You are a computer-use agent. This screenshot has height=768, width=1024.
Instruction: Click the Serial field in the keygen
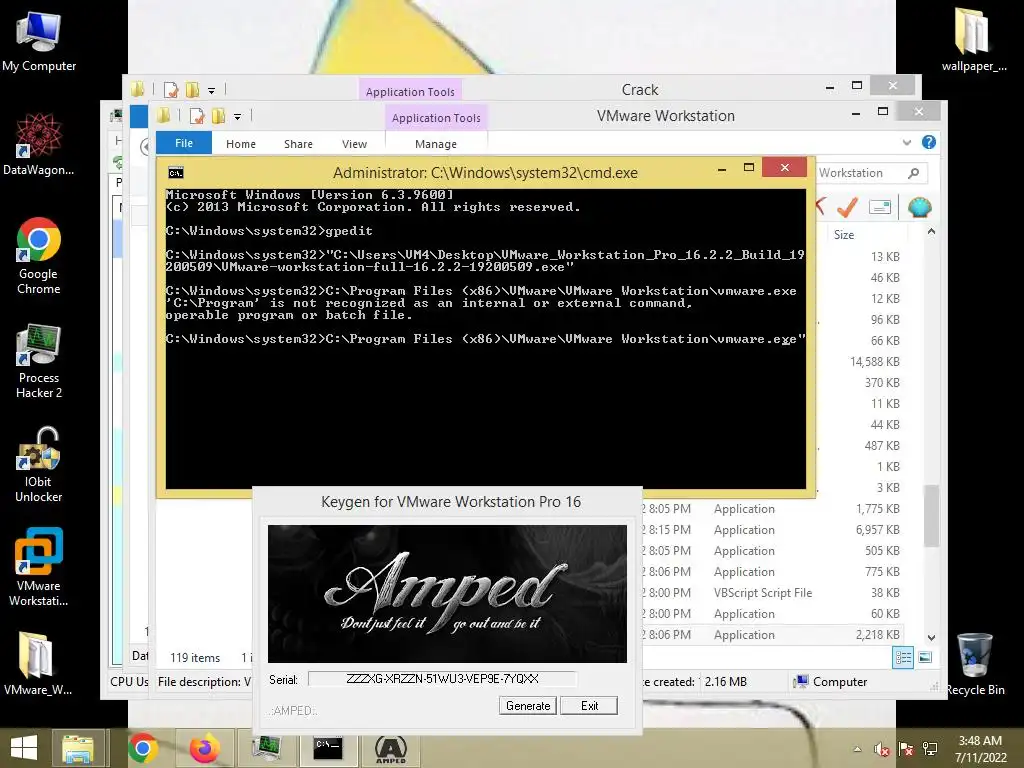[442, 679]
